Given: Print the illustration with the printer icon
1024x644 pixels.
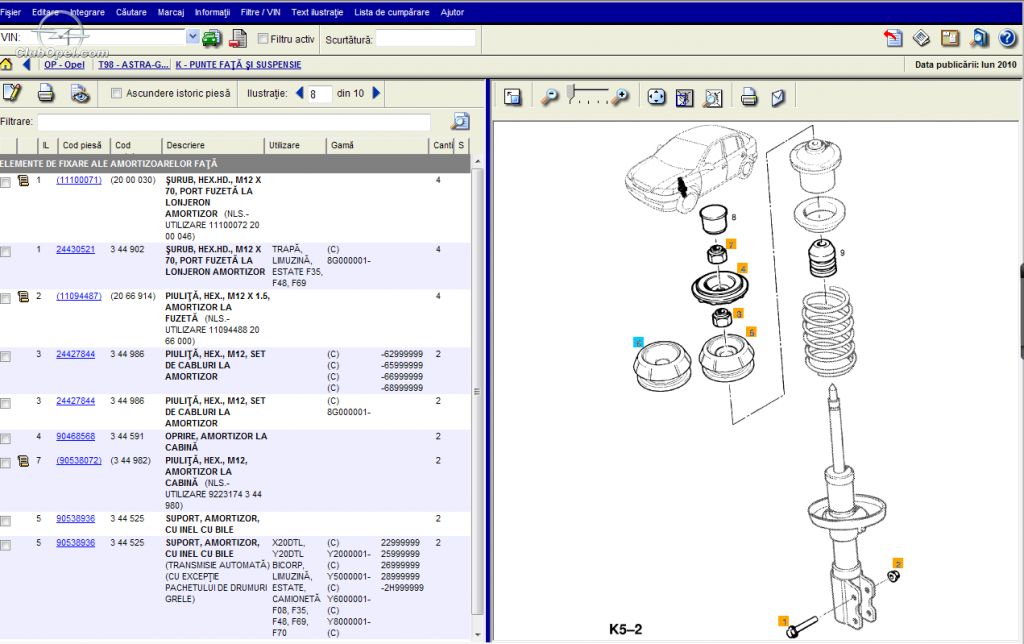Looking at the screenshot, I should click(749, 97).
